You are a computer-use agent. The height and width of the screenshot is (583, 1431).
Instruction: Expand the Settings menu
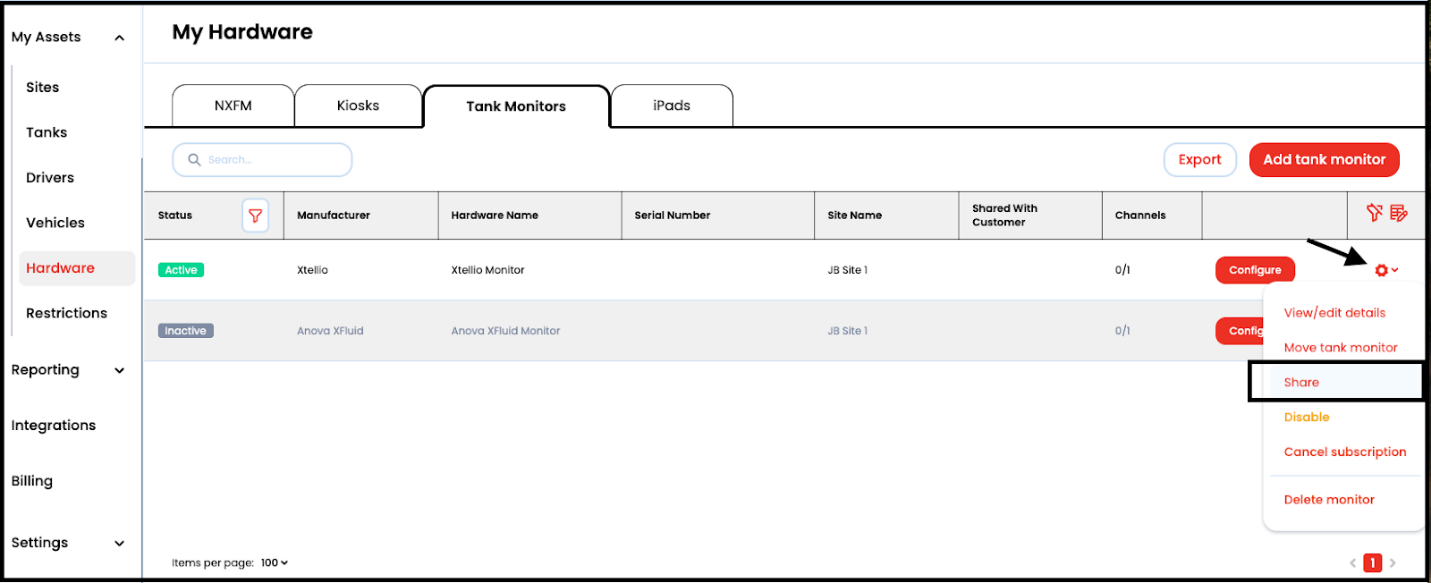(119, 543)
